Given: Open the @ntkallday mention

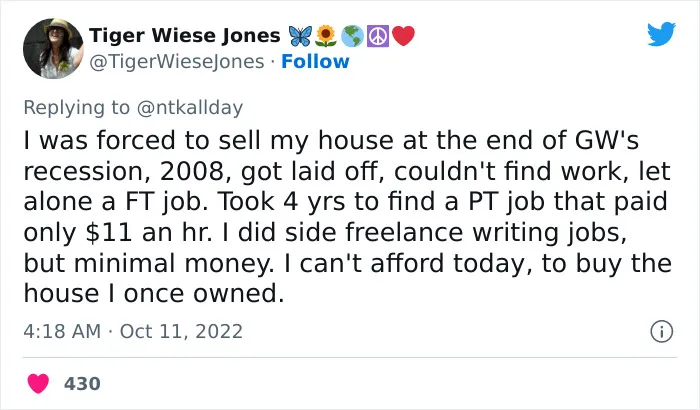Looking at the screenshot, I should click(190, 108).
